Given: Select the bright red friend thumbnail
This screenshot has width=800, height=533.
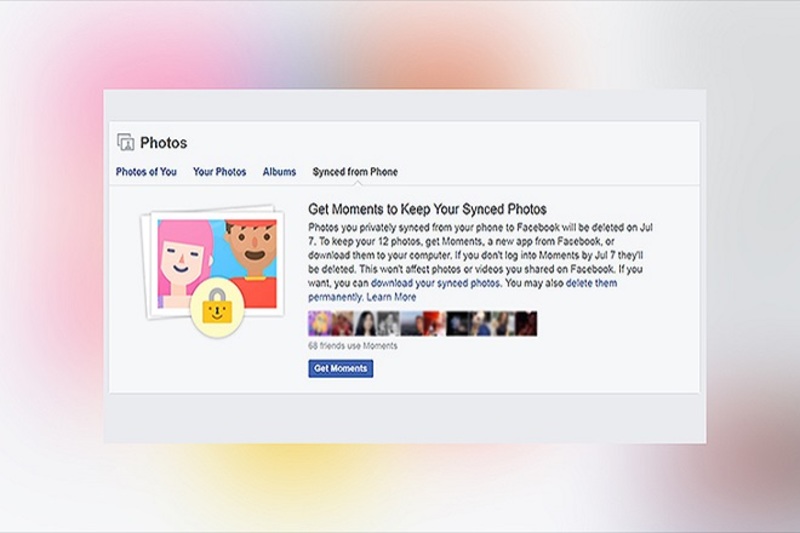Looking at the screenshot, I should click(434, 323).
